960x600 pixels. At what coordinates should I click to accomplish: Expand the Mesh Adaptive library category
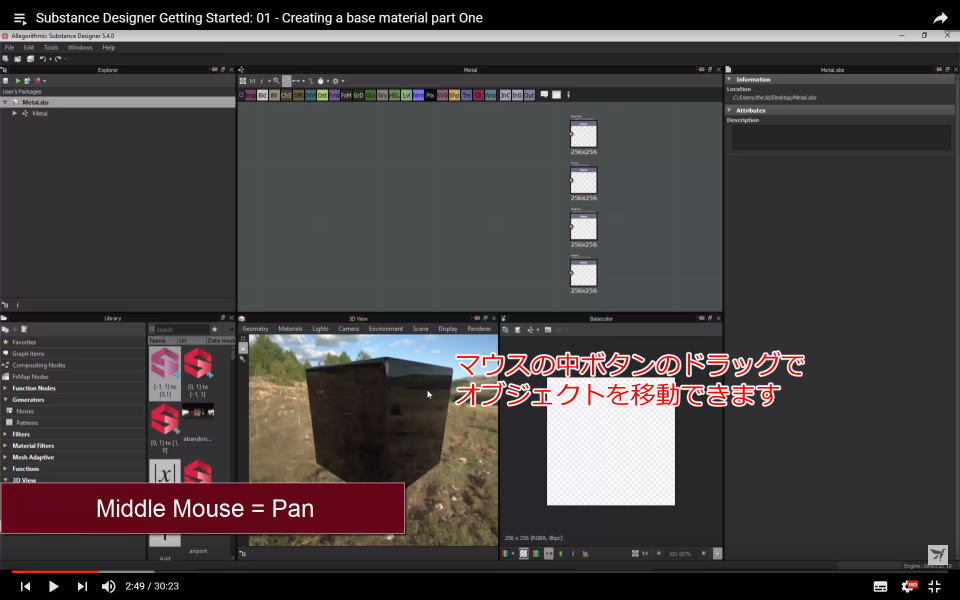6,457
